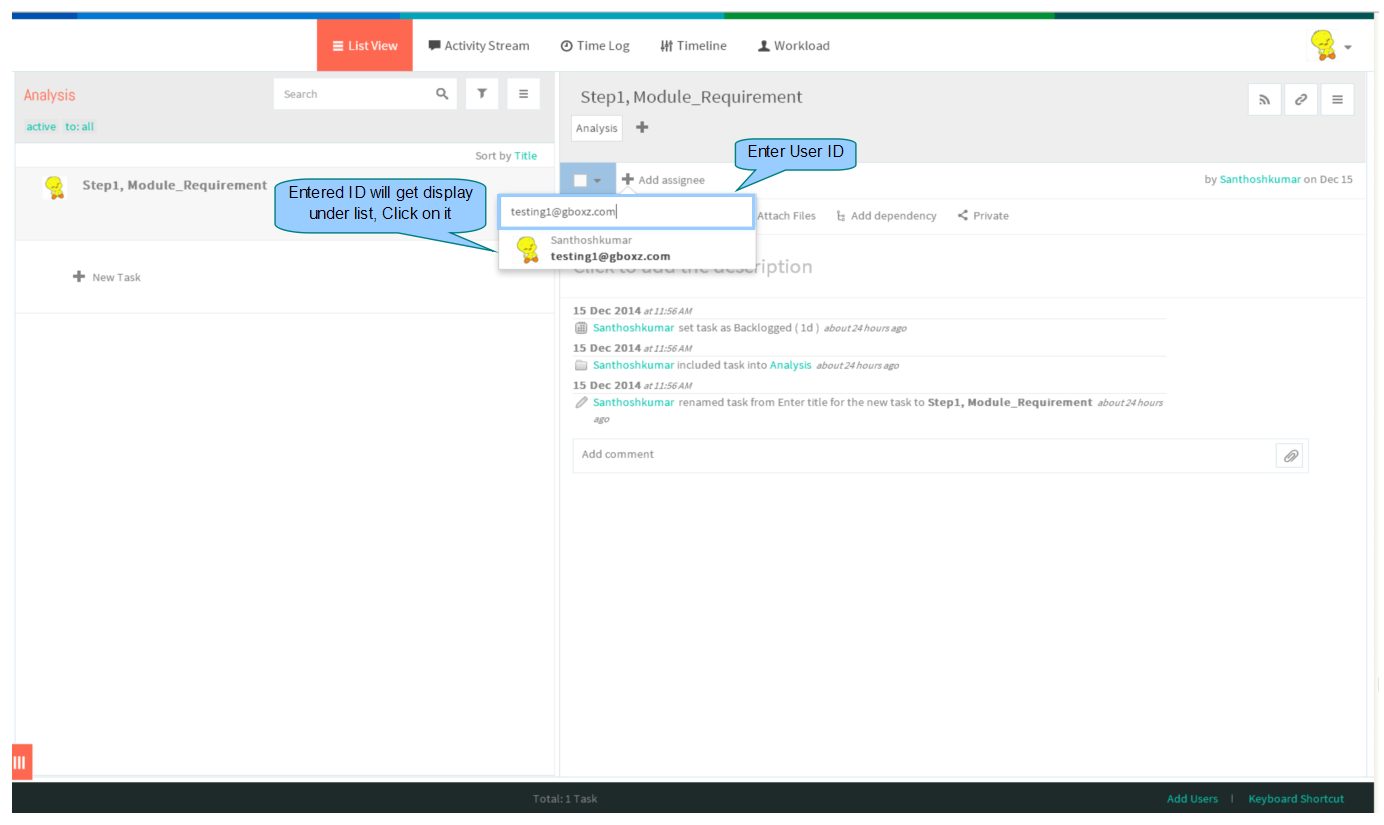1384x825 pixels.
Task: Click the RSS follow icon button
Action: click(1265, 99)
